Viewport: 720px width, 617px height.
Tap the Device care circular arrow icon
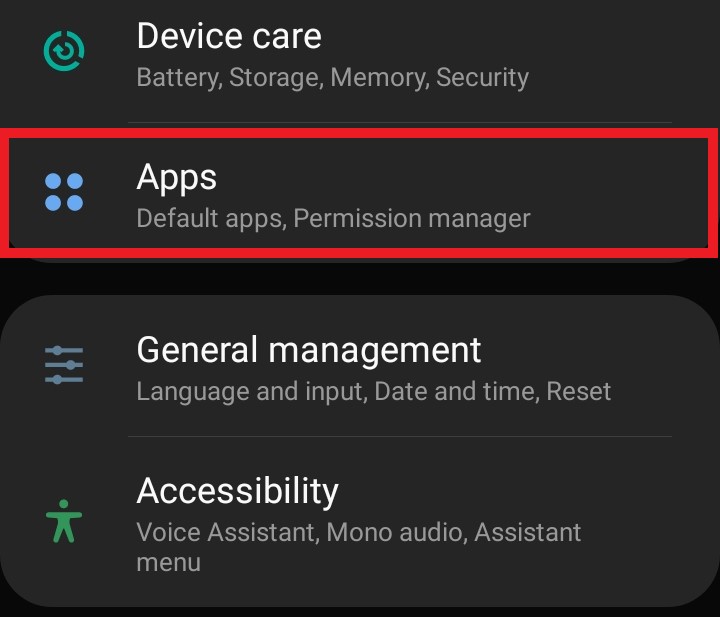(x=65, y=49)
